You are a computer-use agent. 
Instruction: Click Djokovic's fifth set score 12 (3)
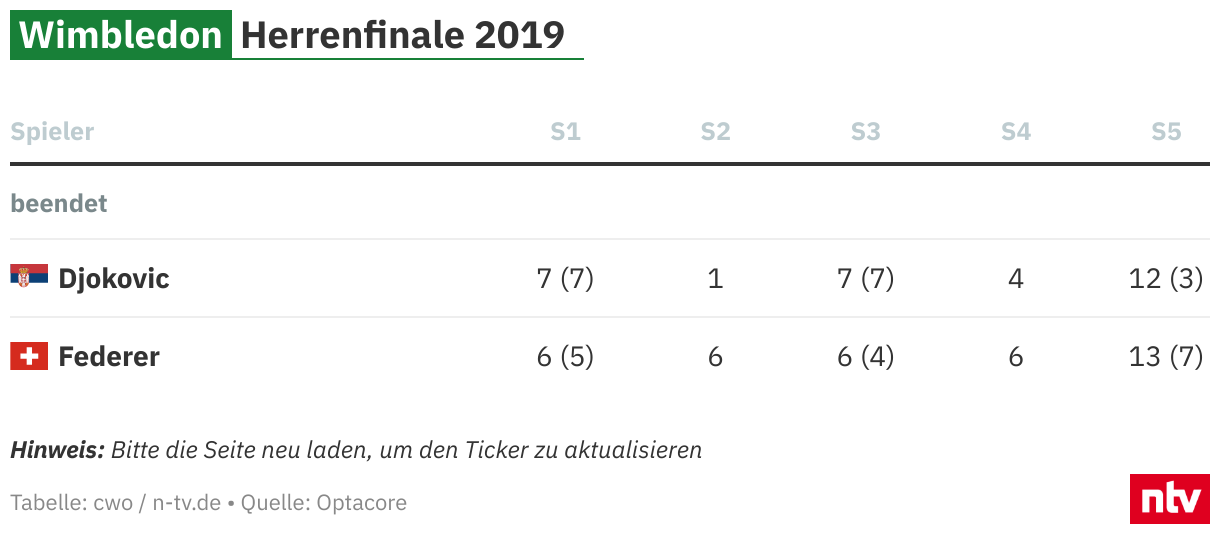1166,278
